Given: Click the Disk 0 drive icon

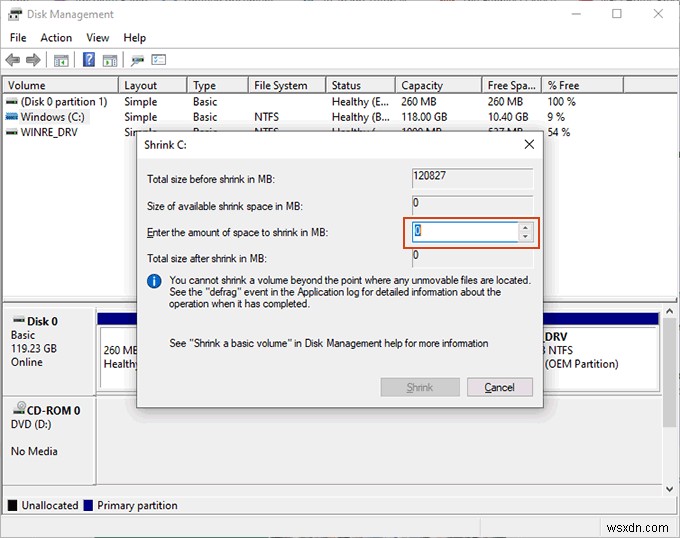Looking at the screenshot, I should pos(19,320).
